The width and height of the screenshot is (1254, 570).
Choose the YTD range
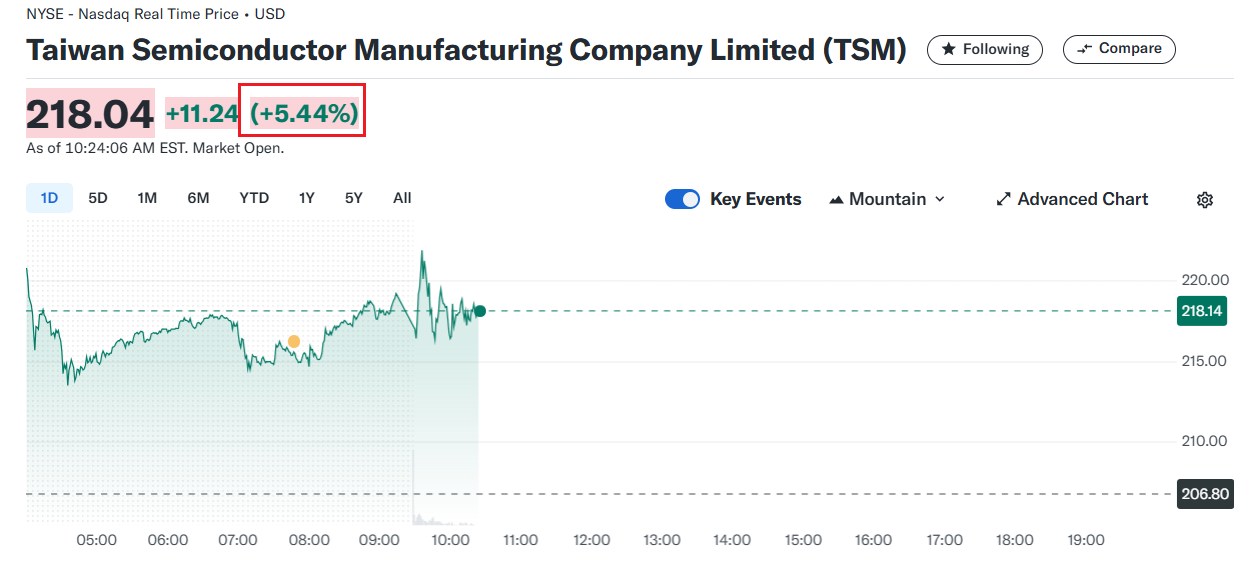tap(254, 198)
